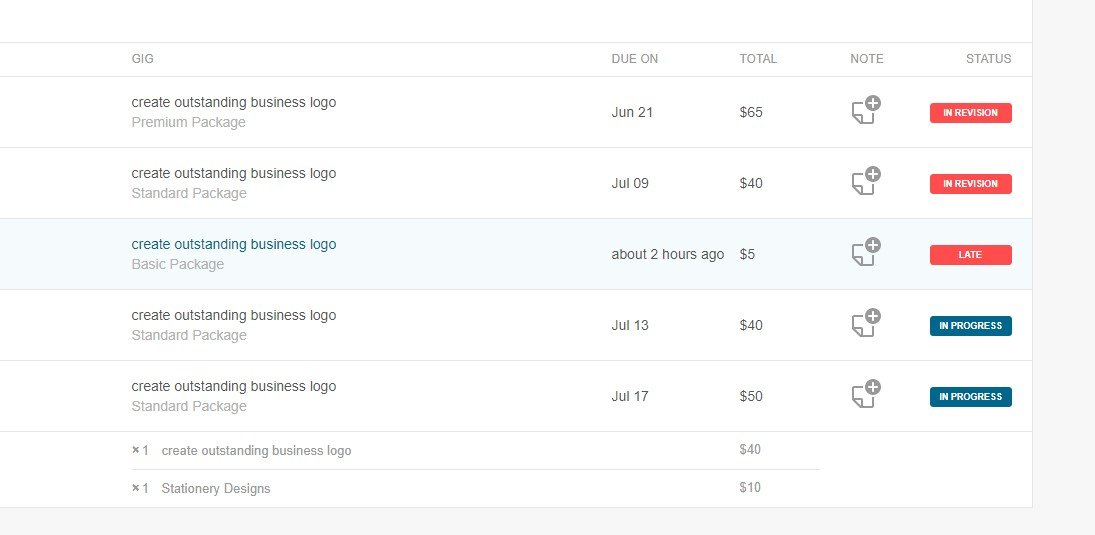Add a note to the Jun 21 order
This screenshot has height=535, width=1095.
click(866, 110)
